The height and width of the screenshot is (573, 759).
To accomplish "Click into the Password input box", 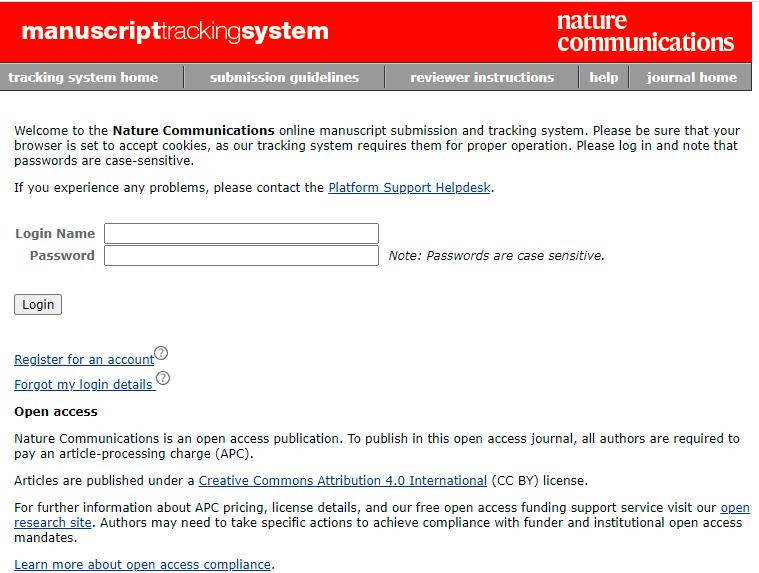I will 241,256.
